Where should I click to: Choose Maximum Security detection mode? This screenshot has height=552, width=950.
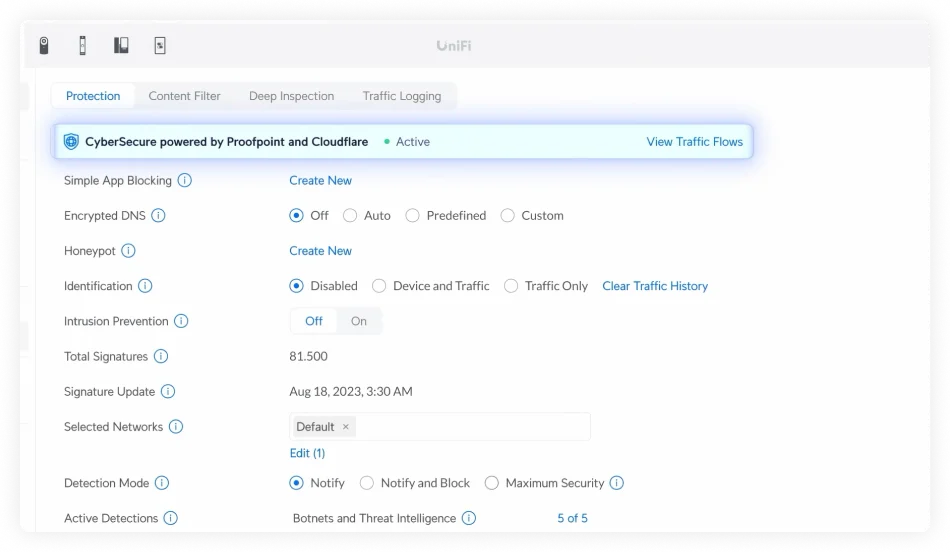(x=491, y=483)
